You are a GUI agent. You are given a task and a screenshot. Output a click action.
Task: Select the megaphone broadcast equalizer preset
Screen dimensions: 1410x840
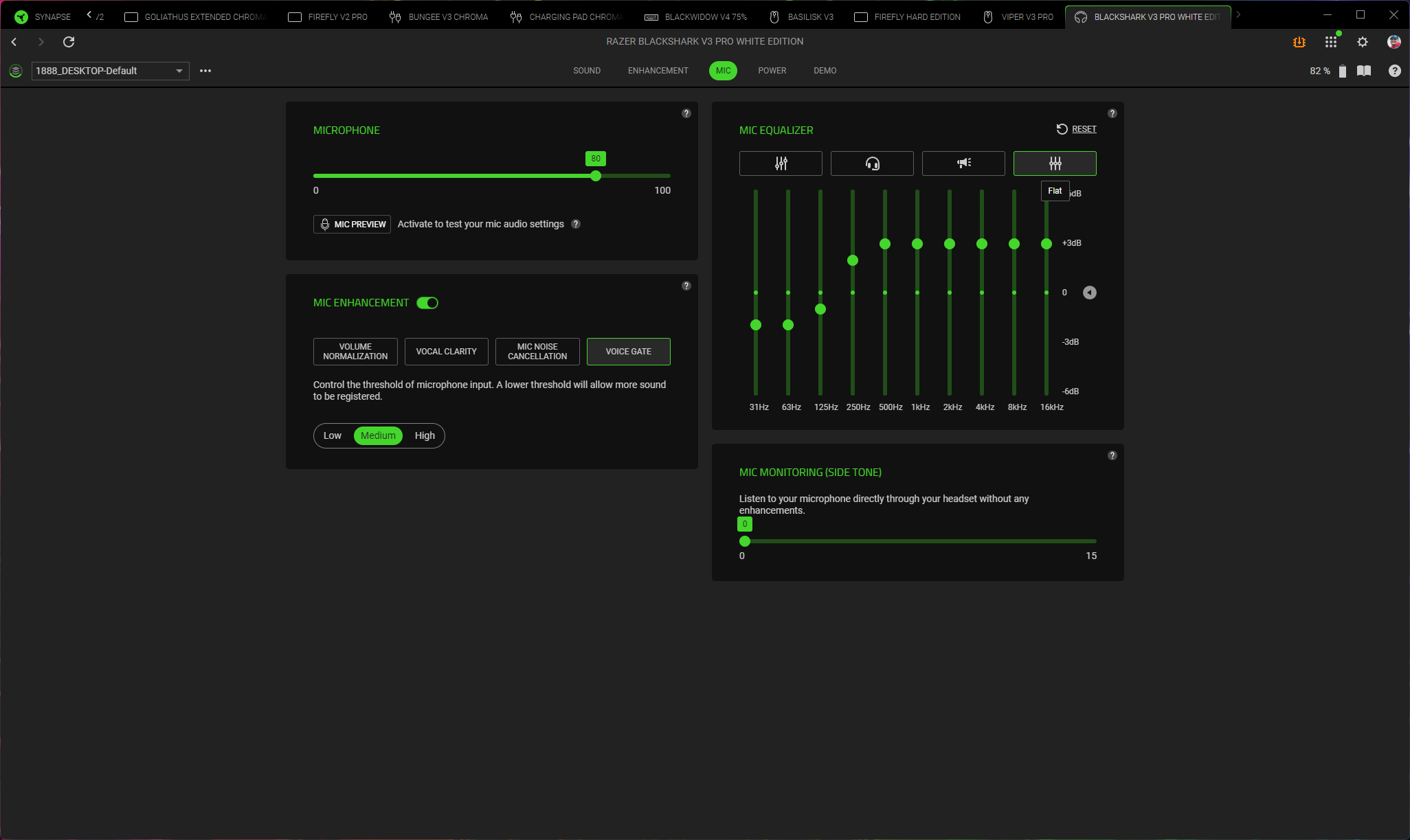coord(963,163)
